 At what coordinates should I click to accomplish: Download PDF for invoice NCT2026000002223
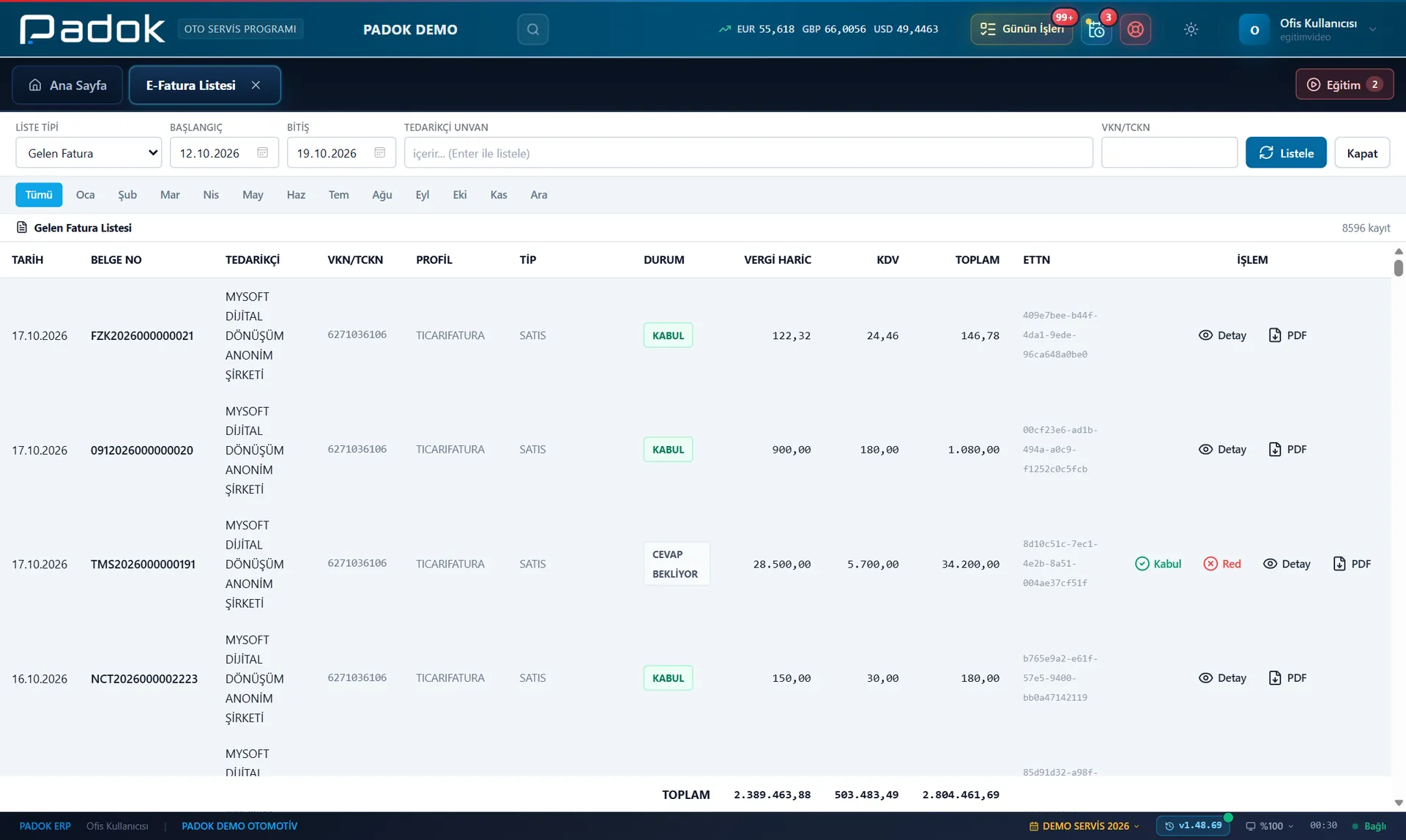pos(1287,678)
